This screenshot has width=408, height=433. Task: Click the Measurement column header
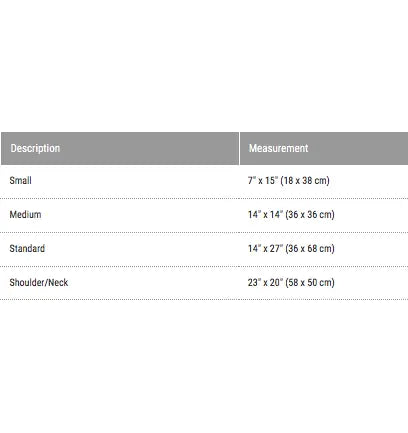tap(278, 148)
